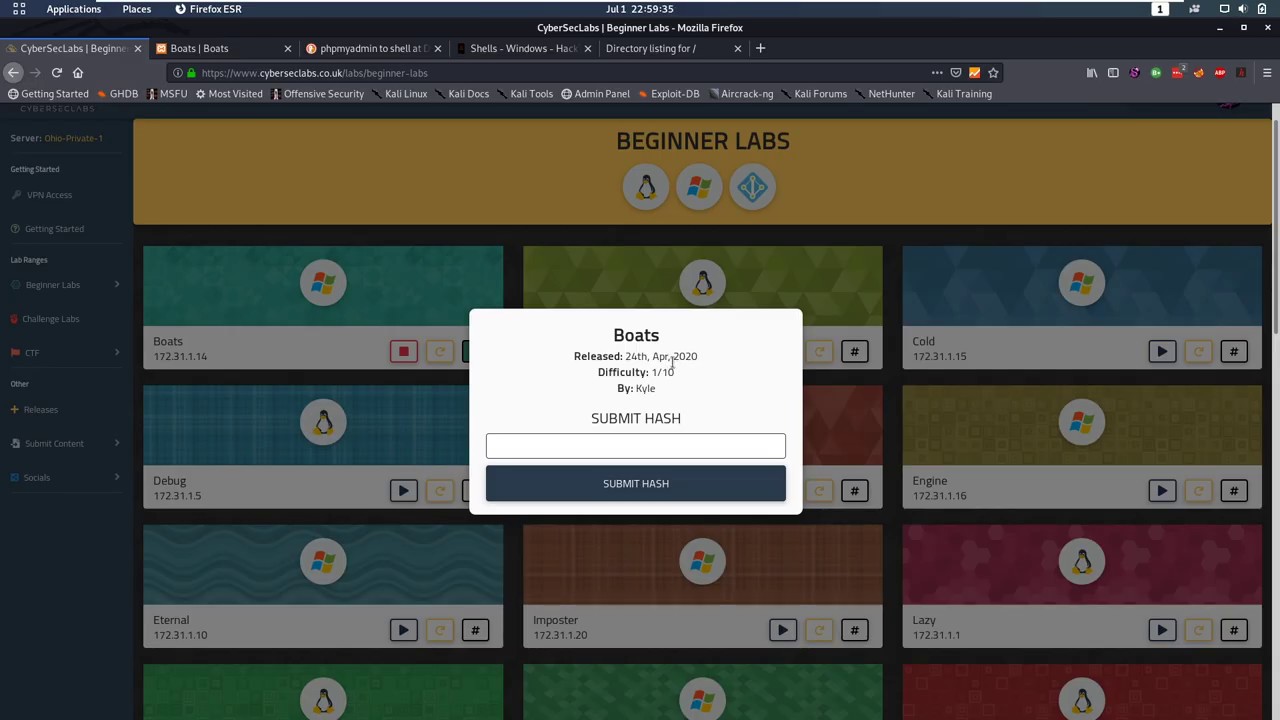Open a new browser tab
The width and height of the screenshot is (1280, 720).
(760, 48)
